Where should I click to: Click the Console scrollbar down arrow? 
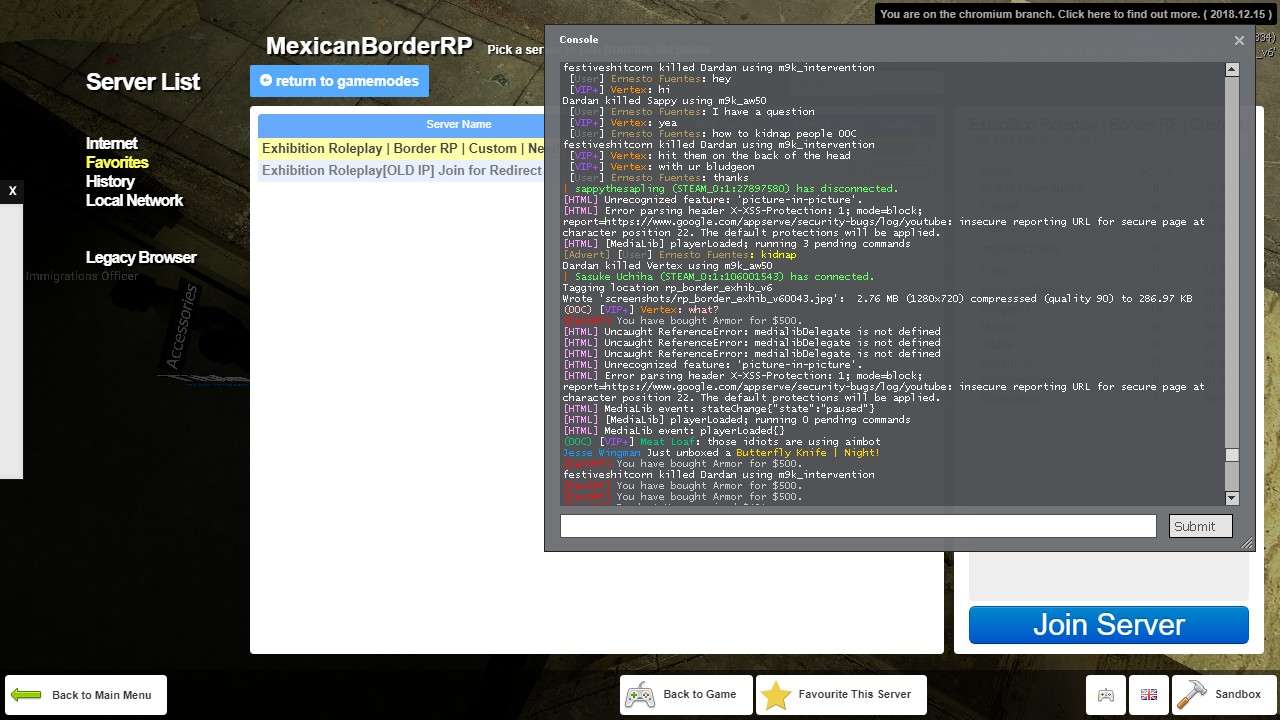[1232, 498]
